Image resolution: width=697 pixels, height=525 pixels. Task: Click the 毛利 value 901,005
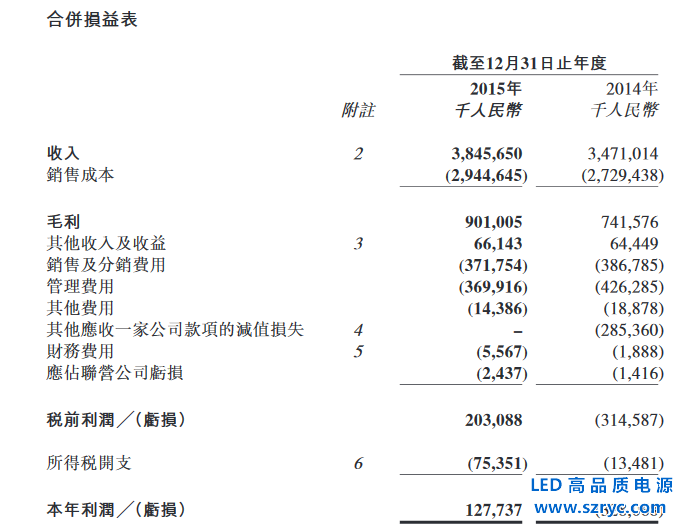click(x=493, y=222)
